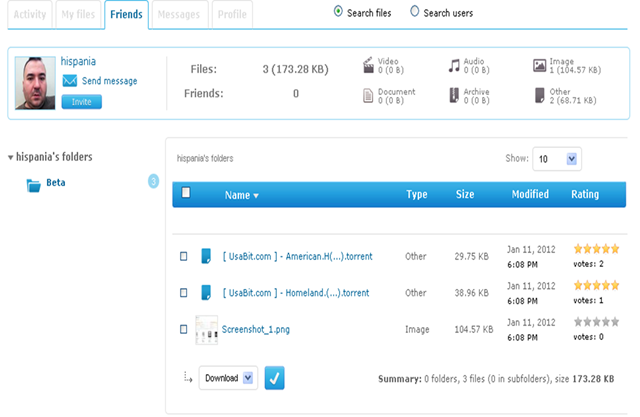Click the blue checkmark apply button
The height and width of the screenshot is (417, 640).
(x=274, y=378)
